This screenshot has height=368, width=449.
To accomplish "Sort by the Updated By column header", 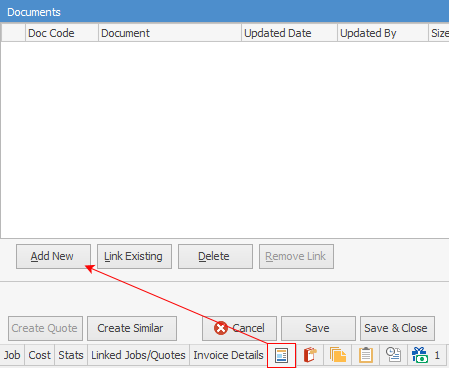I will [x=383, y=33].
